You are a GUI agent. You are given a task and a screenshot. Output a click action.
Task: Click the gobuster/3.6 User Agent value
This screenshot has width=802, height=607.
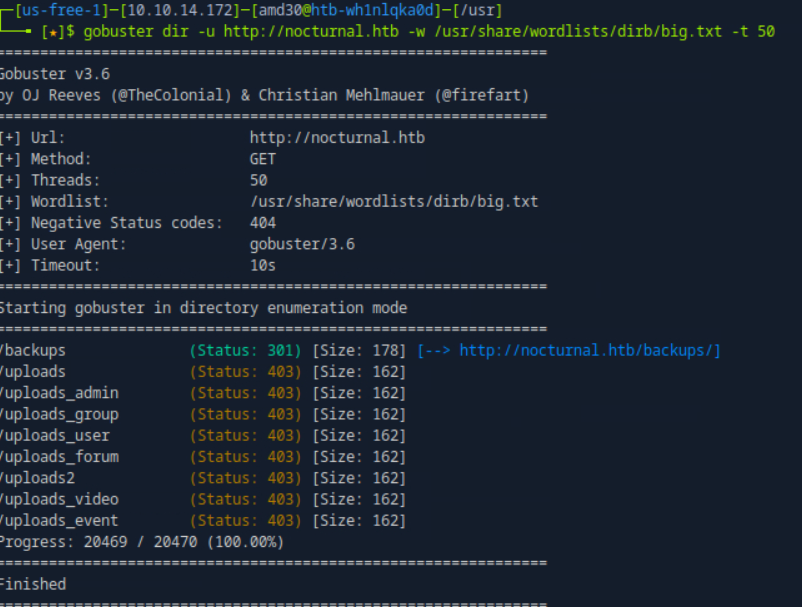point(302,244)
